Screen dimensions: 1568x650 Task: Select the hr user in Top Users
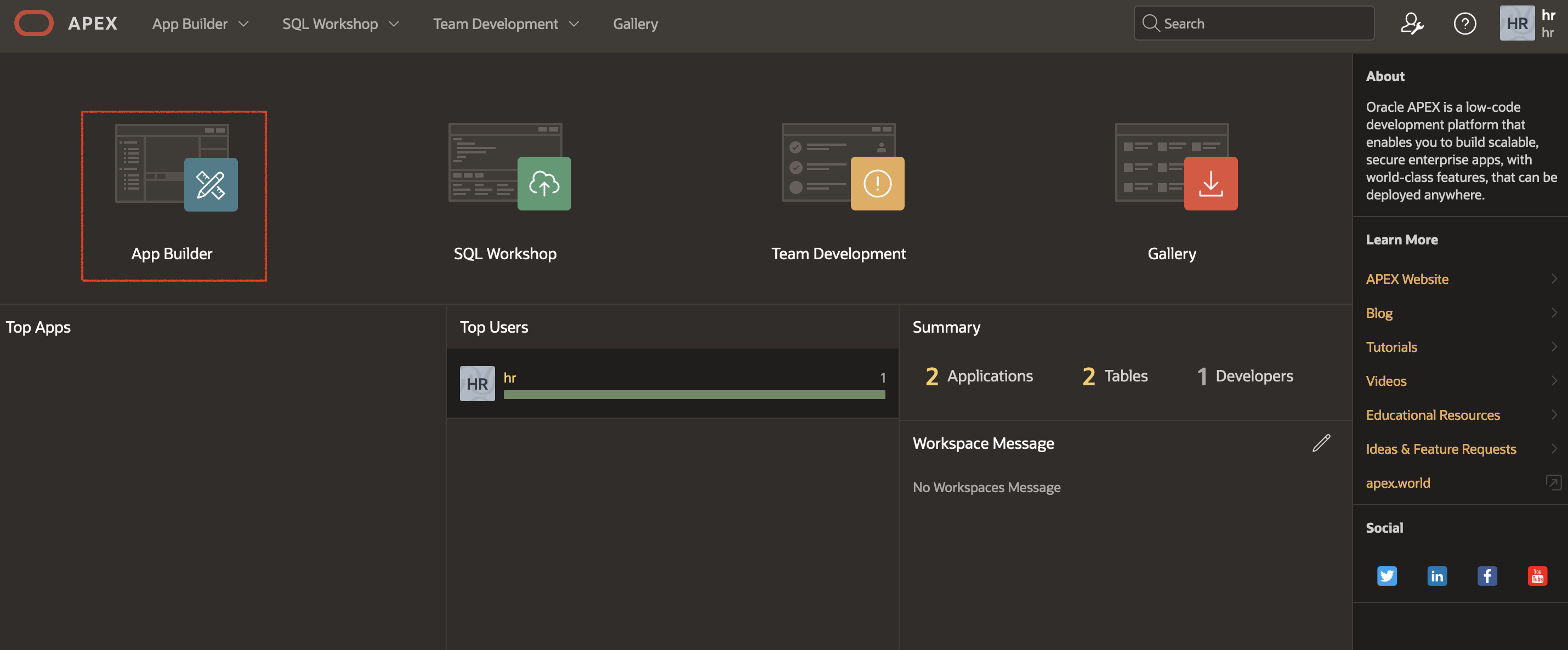(509, 378)
